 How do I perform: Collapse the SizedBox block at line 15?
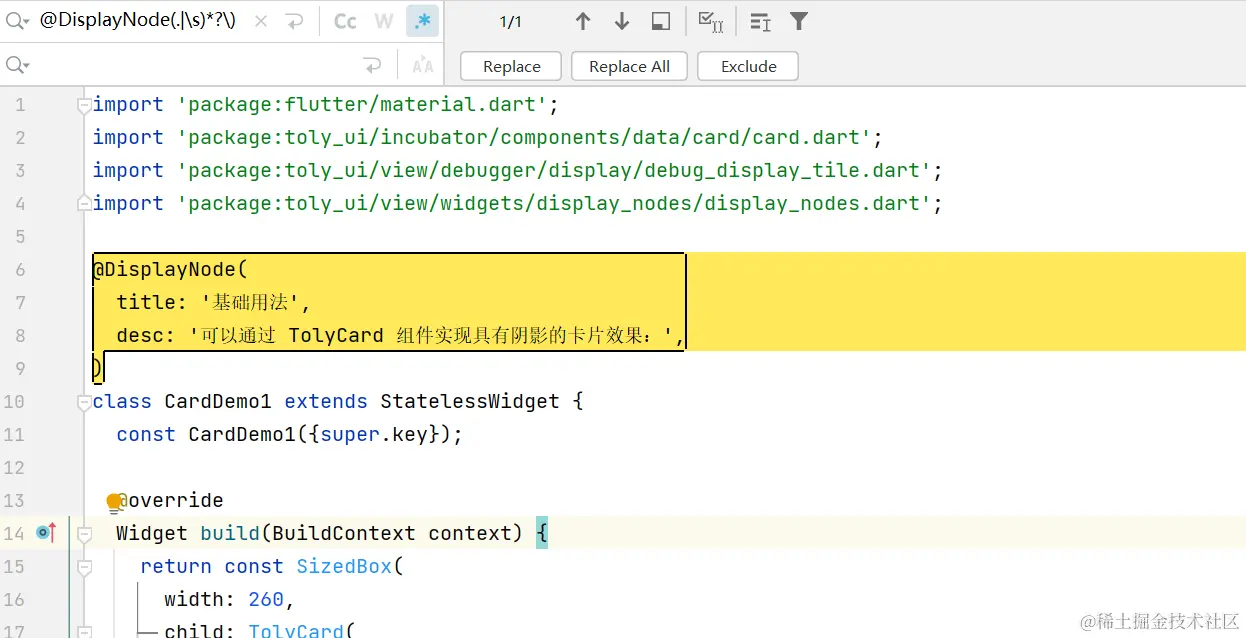[85, 567]
